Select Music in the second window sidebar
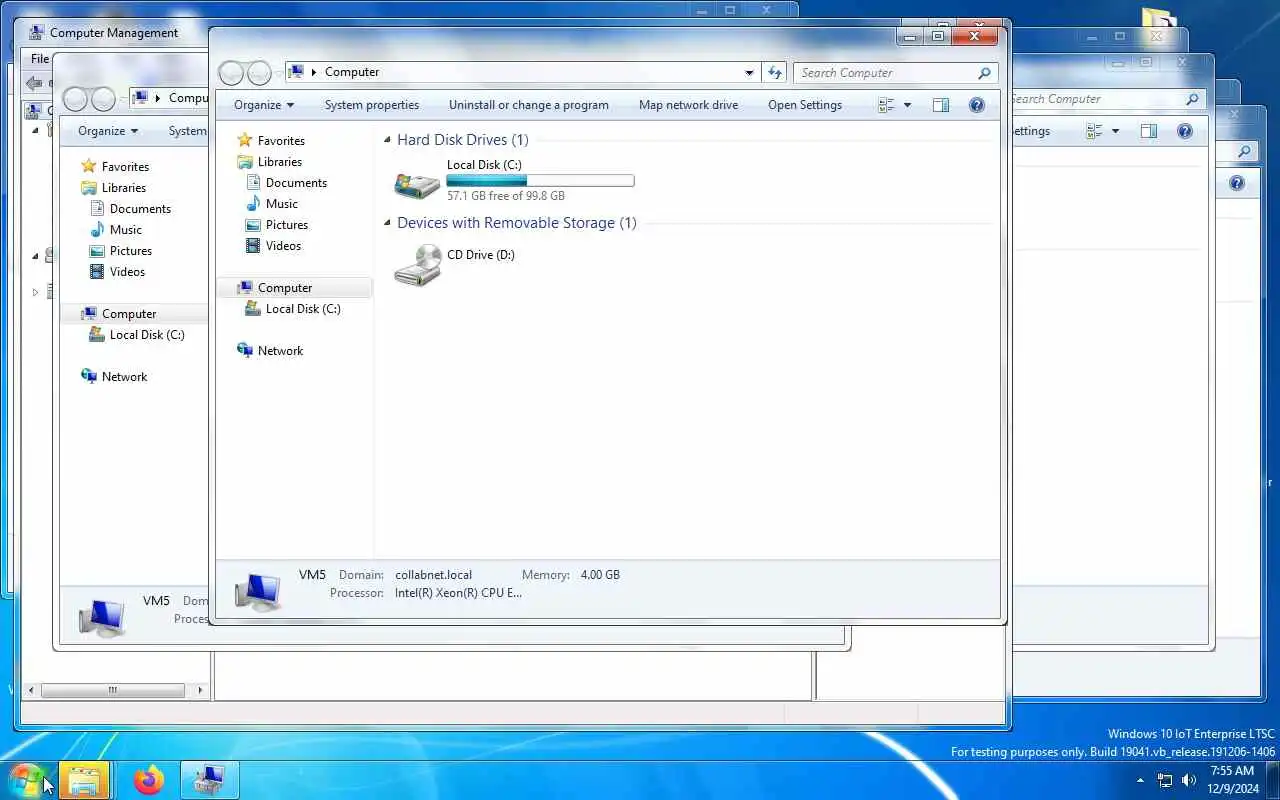 click(x=126, y=230)
